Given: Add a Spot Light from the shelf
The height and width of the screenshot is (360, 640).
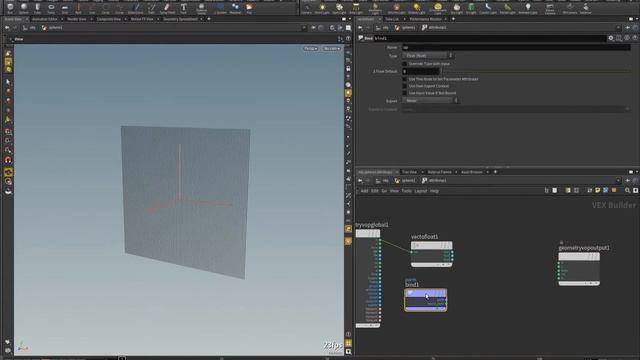Looking at the screenshot, I should [x=339, y=8].
